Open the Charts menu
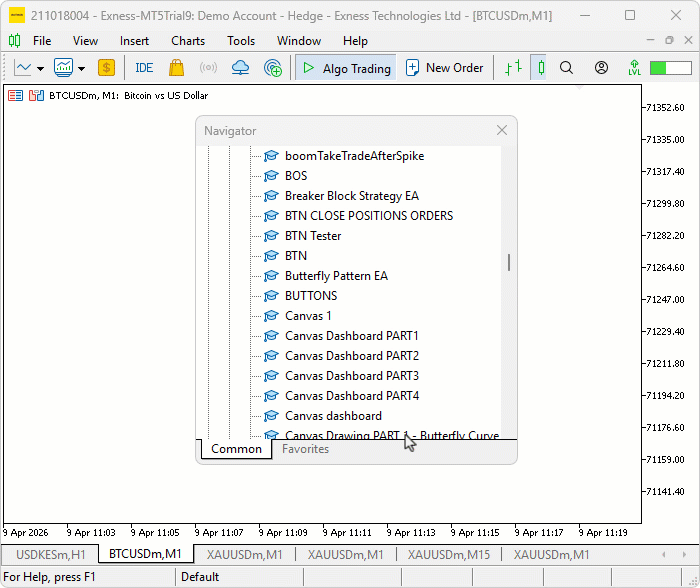 click(x=188, y=41)
